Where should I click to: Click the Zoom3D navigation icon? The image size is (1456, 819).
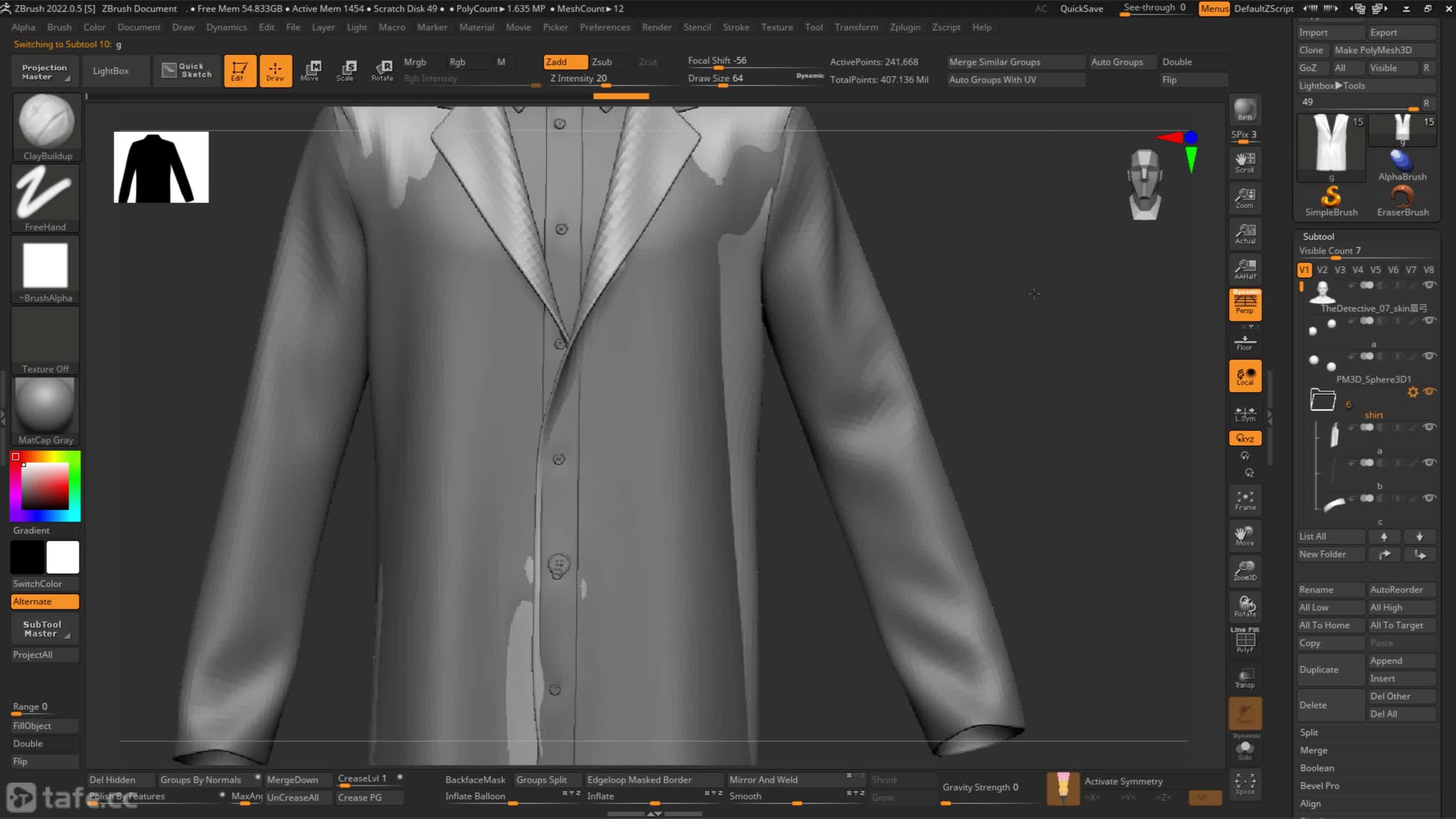tap(1245, 571)
